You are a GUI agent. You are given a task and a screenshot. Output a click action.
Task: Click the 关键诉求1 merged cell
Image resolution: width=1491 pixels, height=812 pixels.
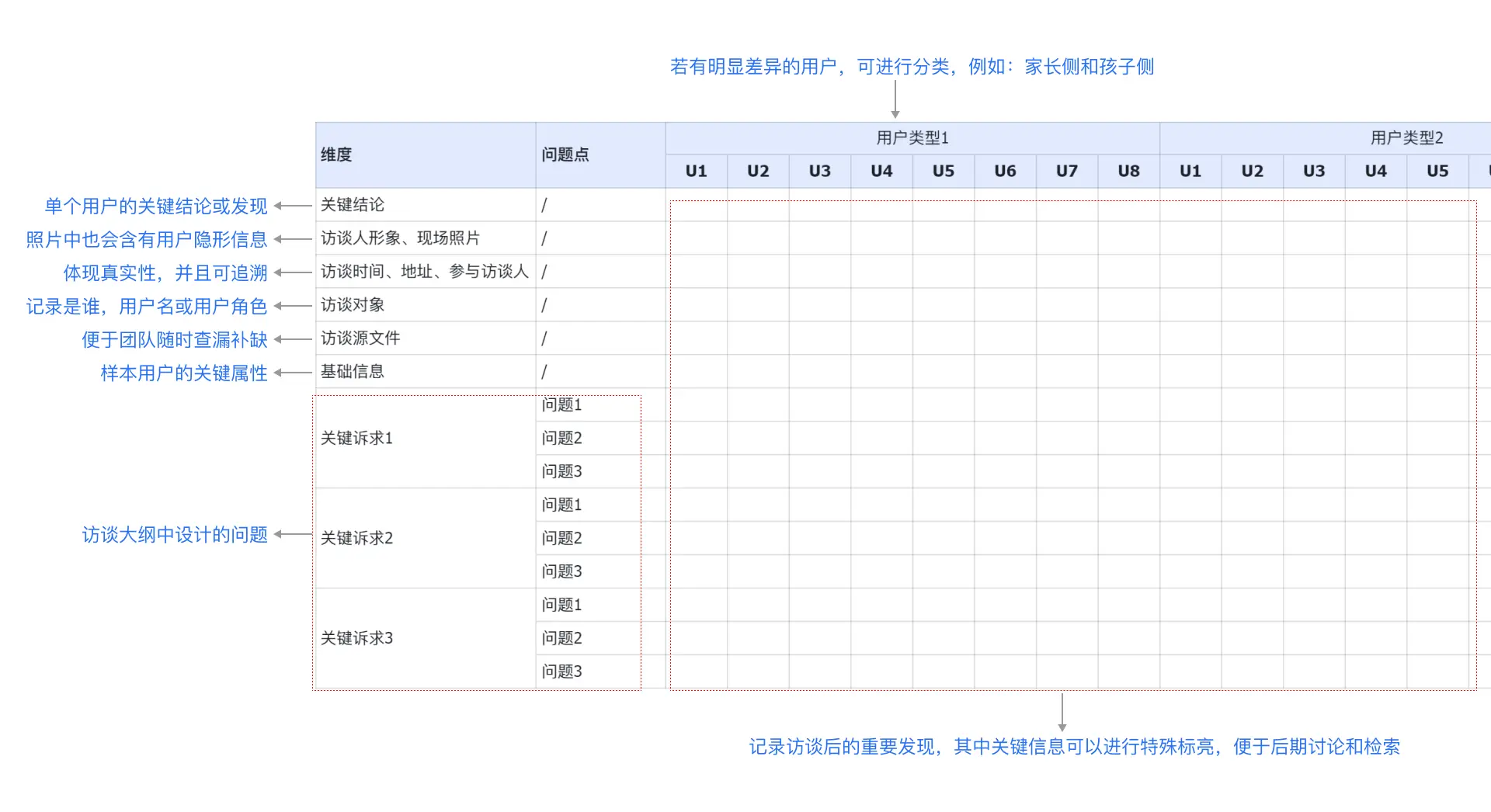tap(357, 439)
